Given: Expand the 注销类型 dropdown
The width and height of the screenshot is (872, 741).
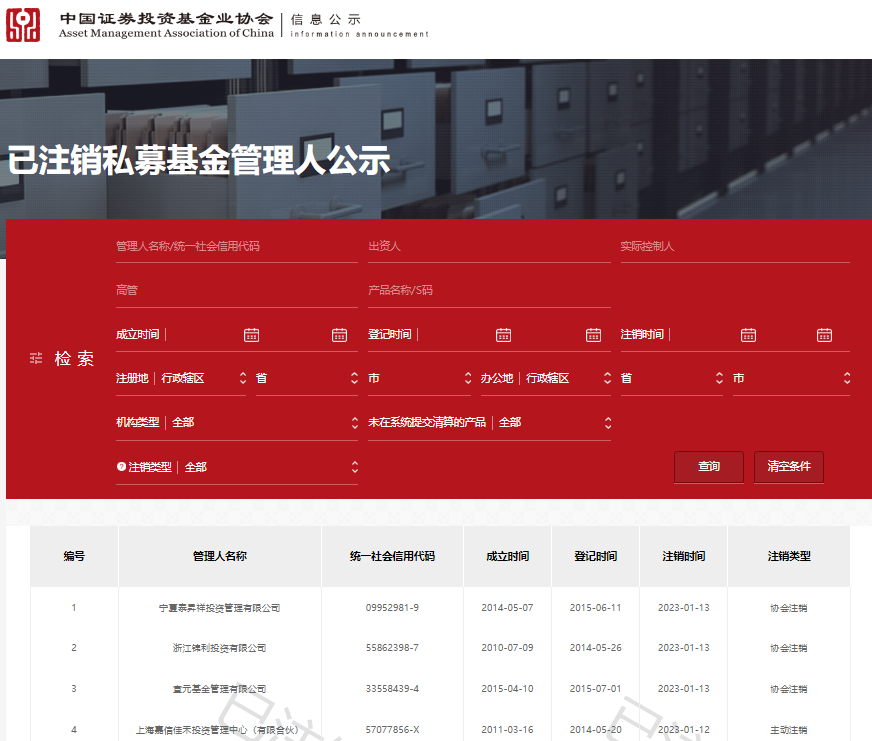Looking at the screenshot, I should pyautogui.click(x=355, y=466).
